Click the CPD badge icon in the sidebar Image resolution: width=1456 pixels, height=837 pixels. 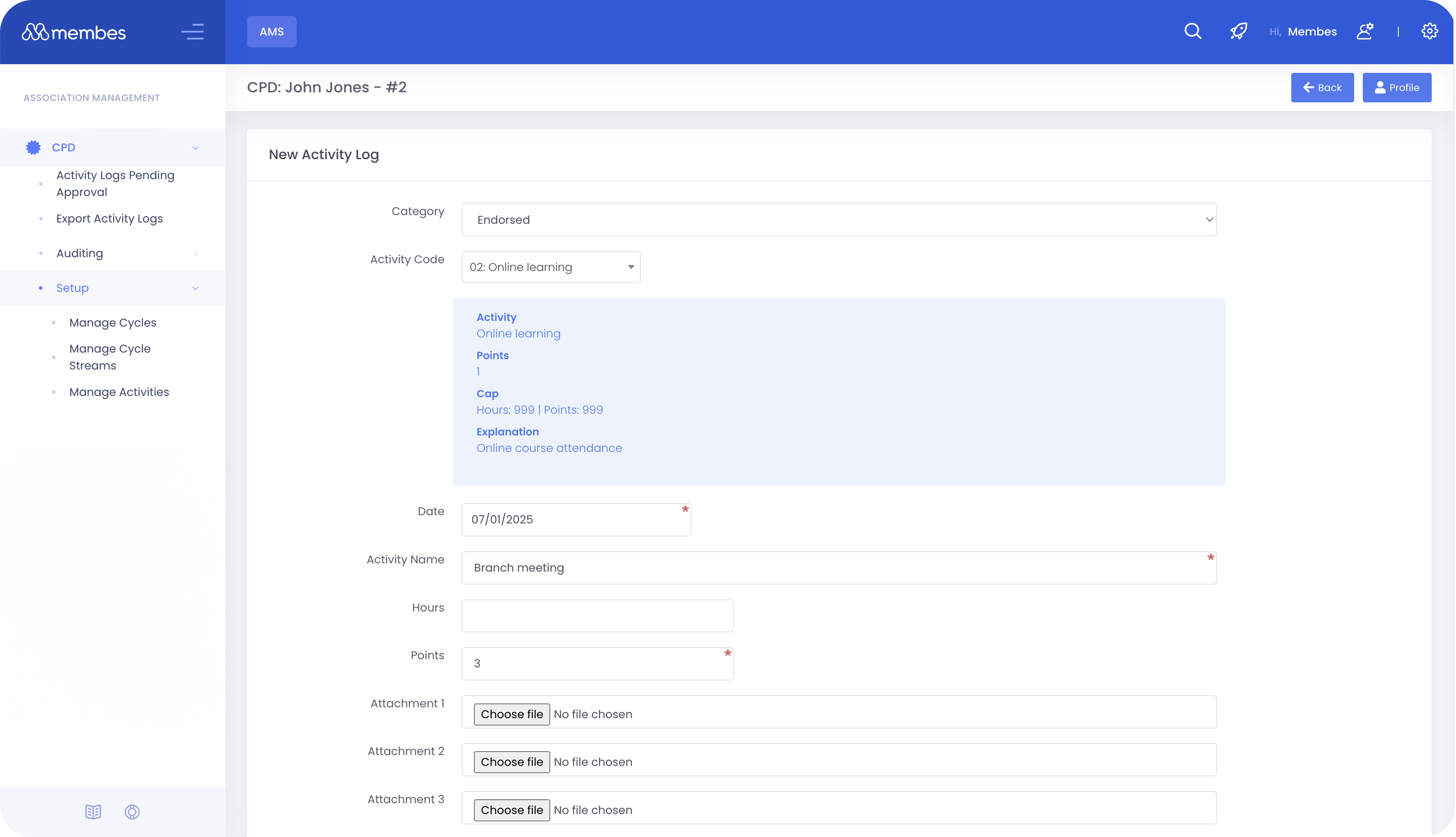point(33,147)
